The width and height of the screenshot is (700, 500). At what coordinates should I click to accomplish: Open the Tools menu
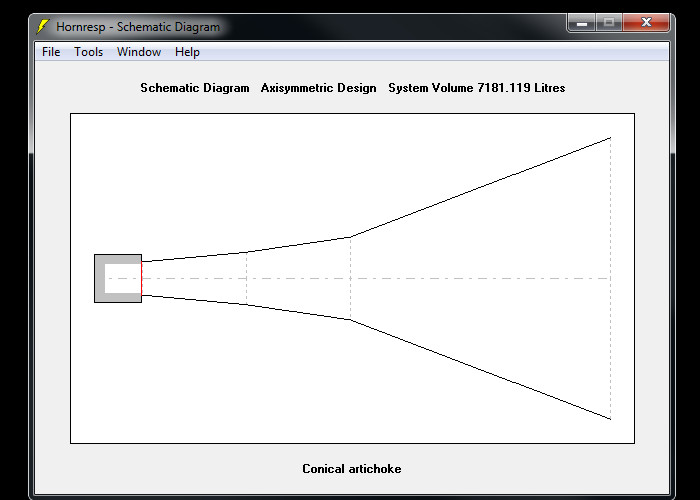click(x=88, y=52)
